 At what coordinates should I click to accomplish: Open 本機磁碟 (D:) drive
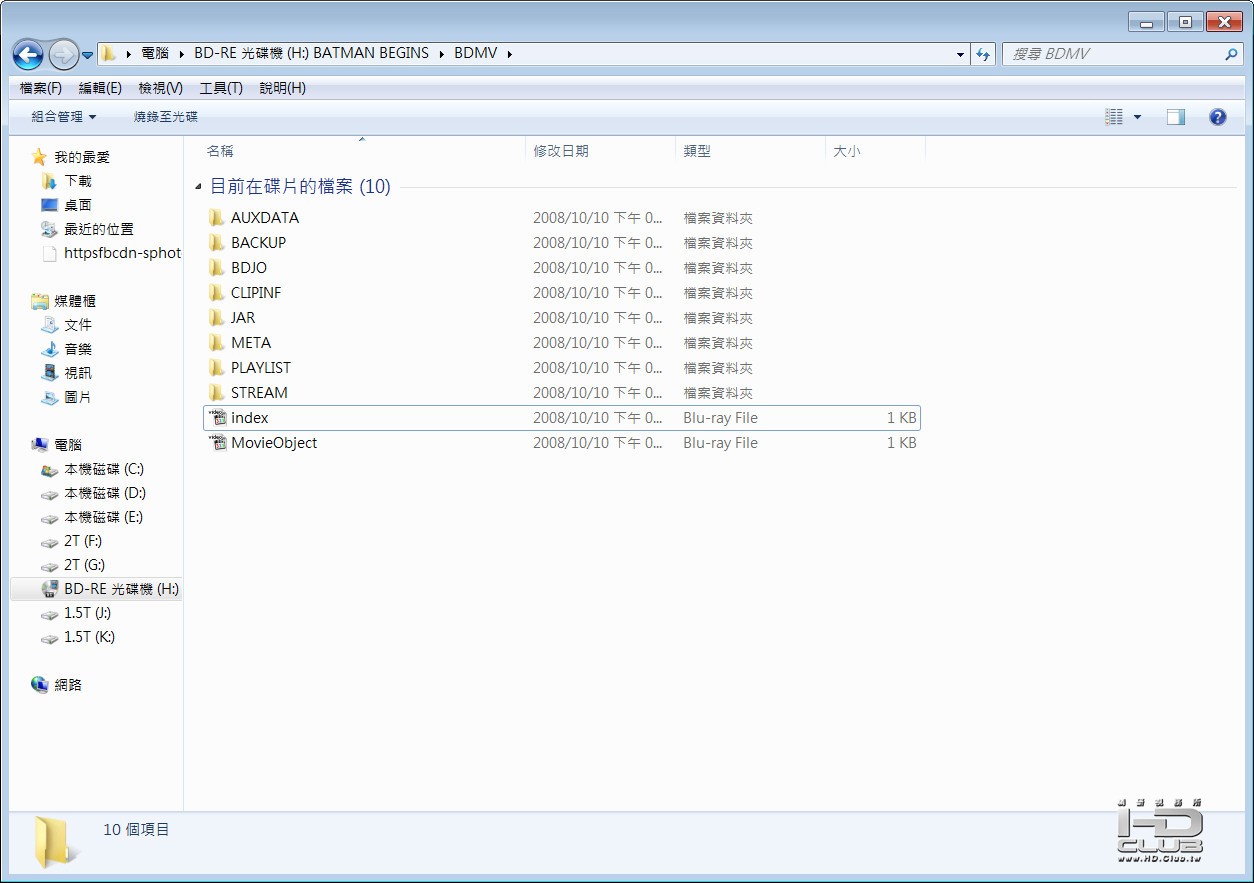click(105, 493)
